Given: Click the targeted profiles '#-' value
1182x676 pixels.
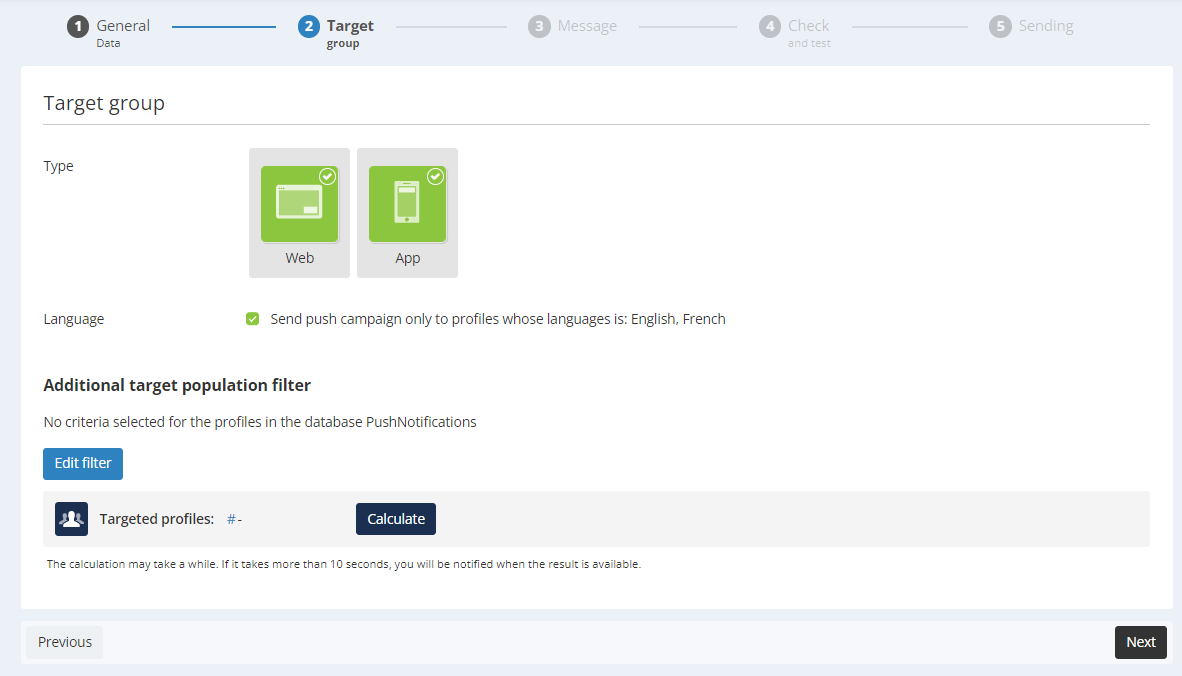Looking at the screenshot, I should (234, 519).
